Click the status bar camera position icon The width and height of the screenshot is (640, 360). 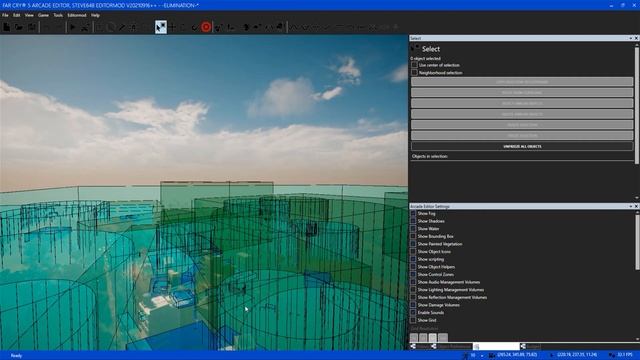click(x=492, y=356)
